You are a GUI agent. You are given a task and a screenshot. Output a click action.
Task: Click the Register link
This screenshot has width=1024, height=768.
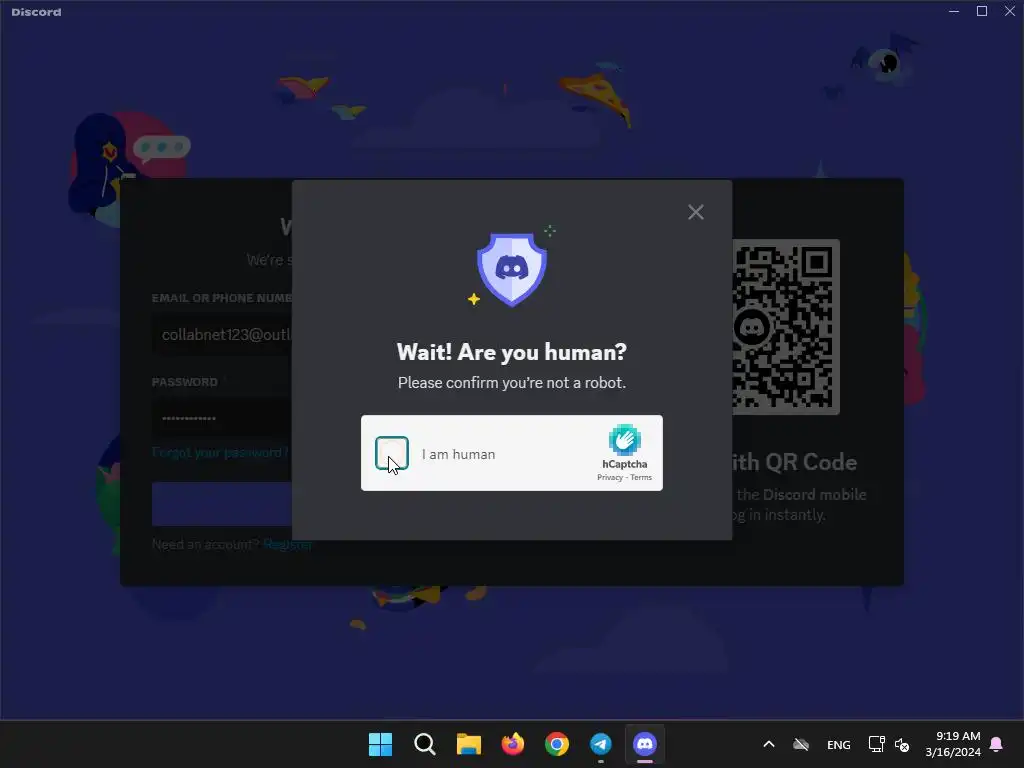(287, 544)
